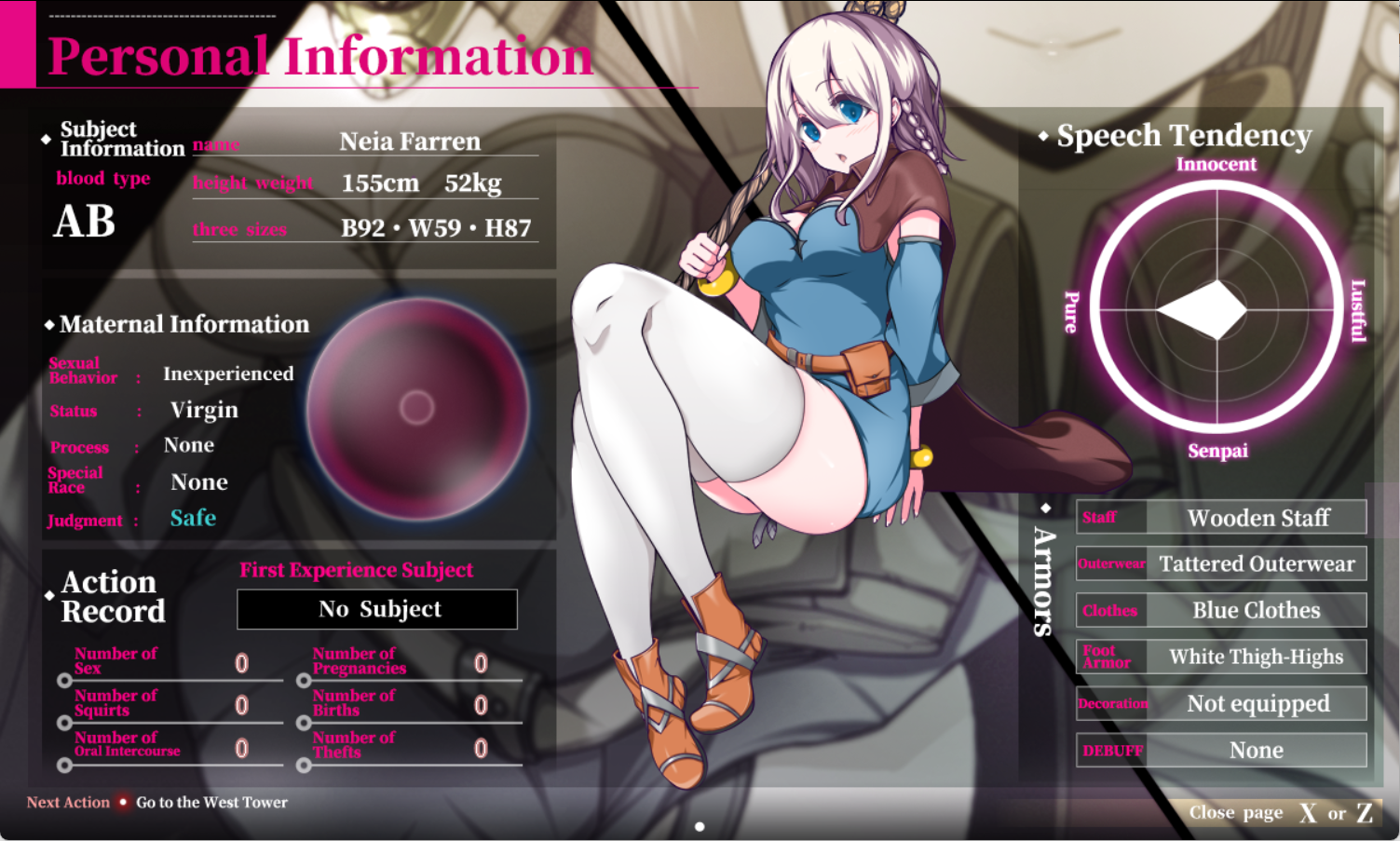Viewport: 1400px width, 841px height.
Task: Select the White Thigh-Highs foot armor slot
Action: coord(1221,657)
